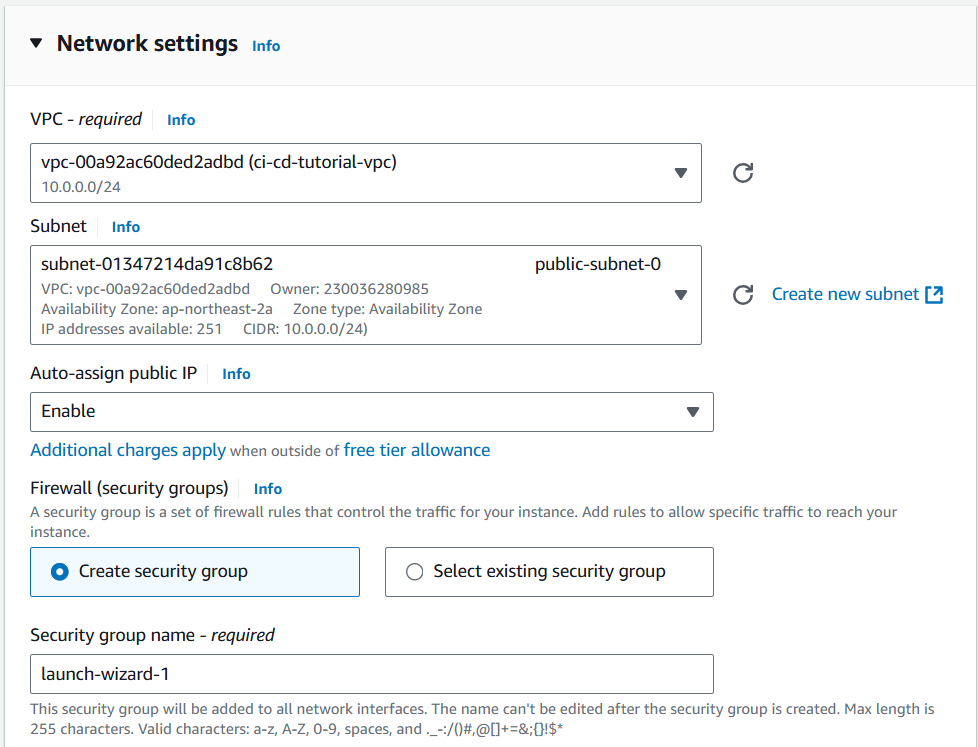Viewport: 978px width, 747px height.
Task: Click external link icon beside Create new subnet
Action: [x=934, y=294]
